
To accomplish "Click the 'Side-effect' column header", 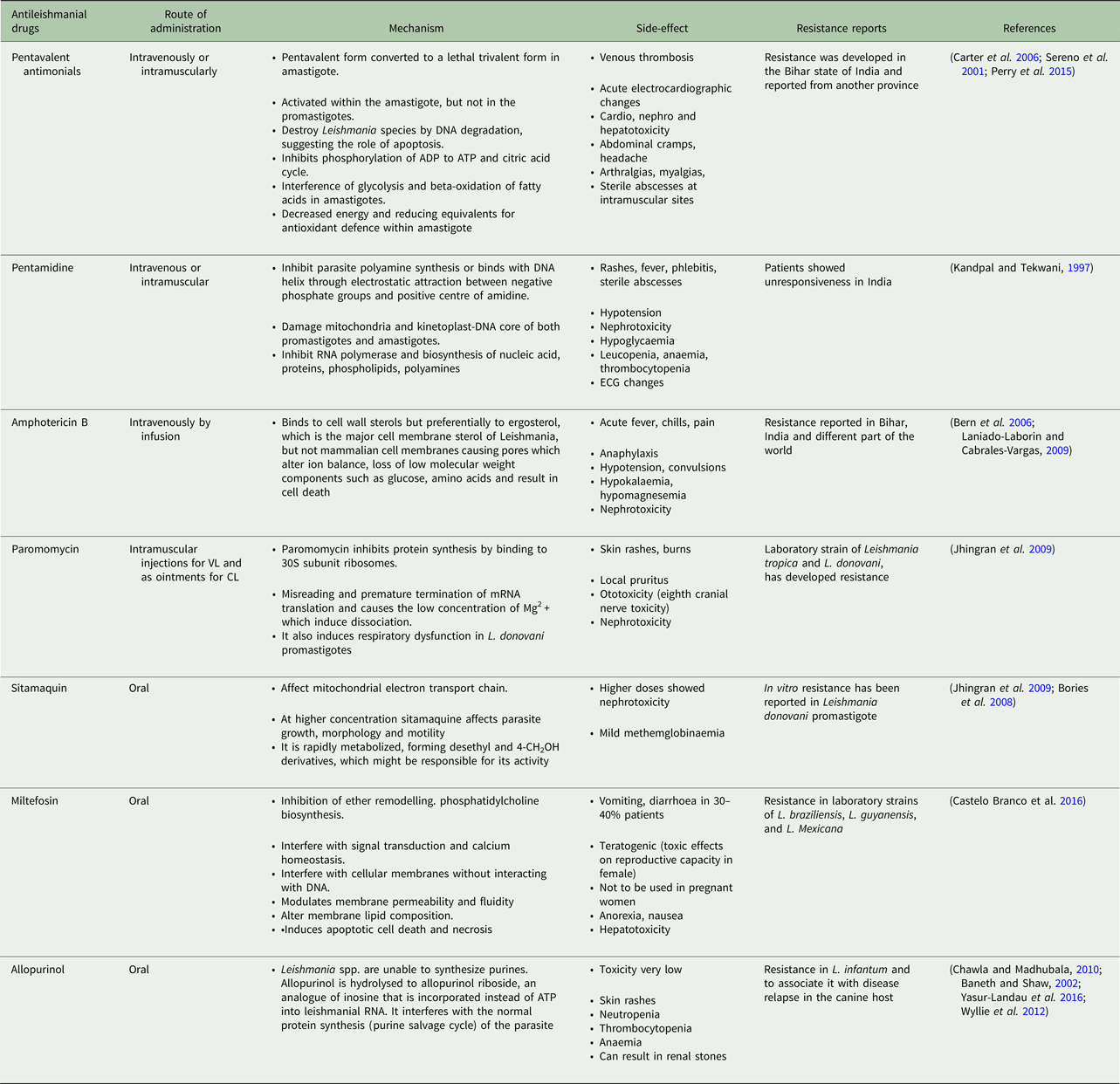I will (x=663, y=29).
